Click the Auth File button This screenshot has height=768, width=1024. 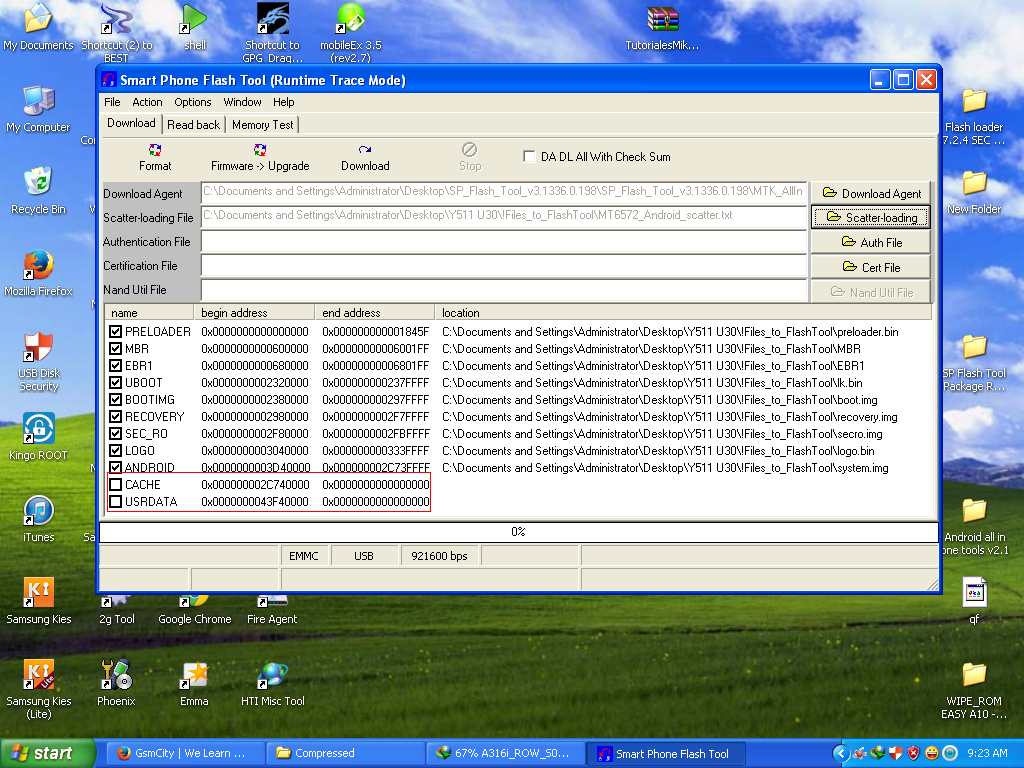pos(870,242)
